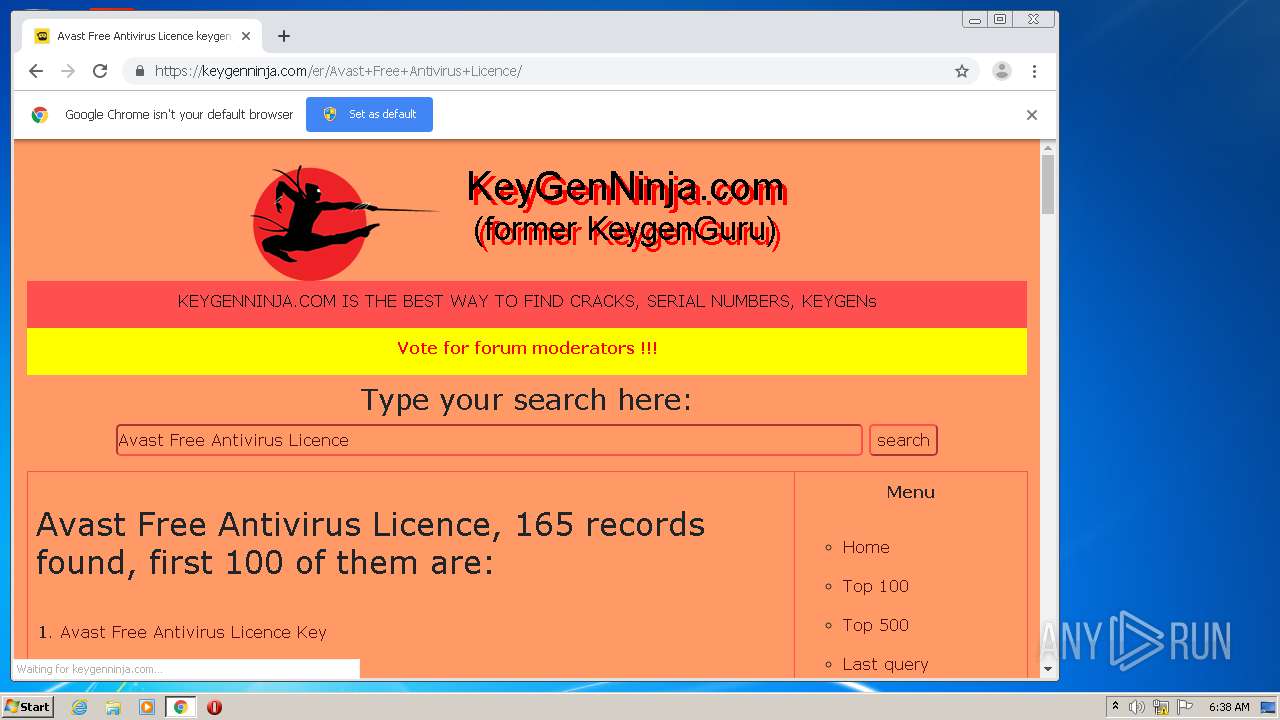The width and height of the screenshot is (1280, 720).
Task: Open the Last query menu link
Action: point(885,664)
